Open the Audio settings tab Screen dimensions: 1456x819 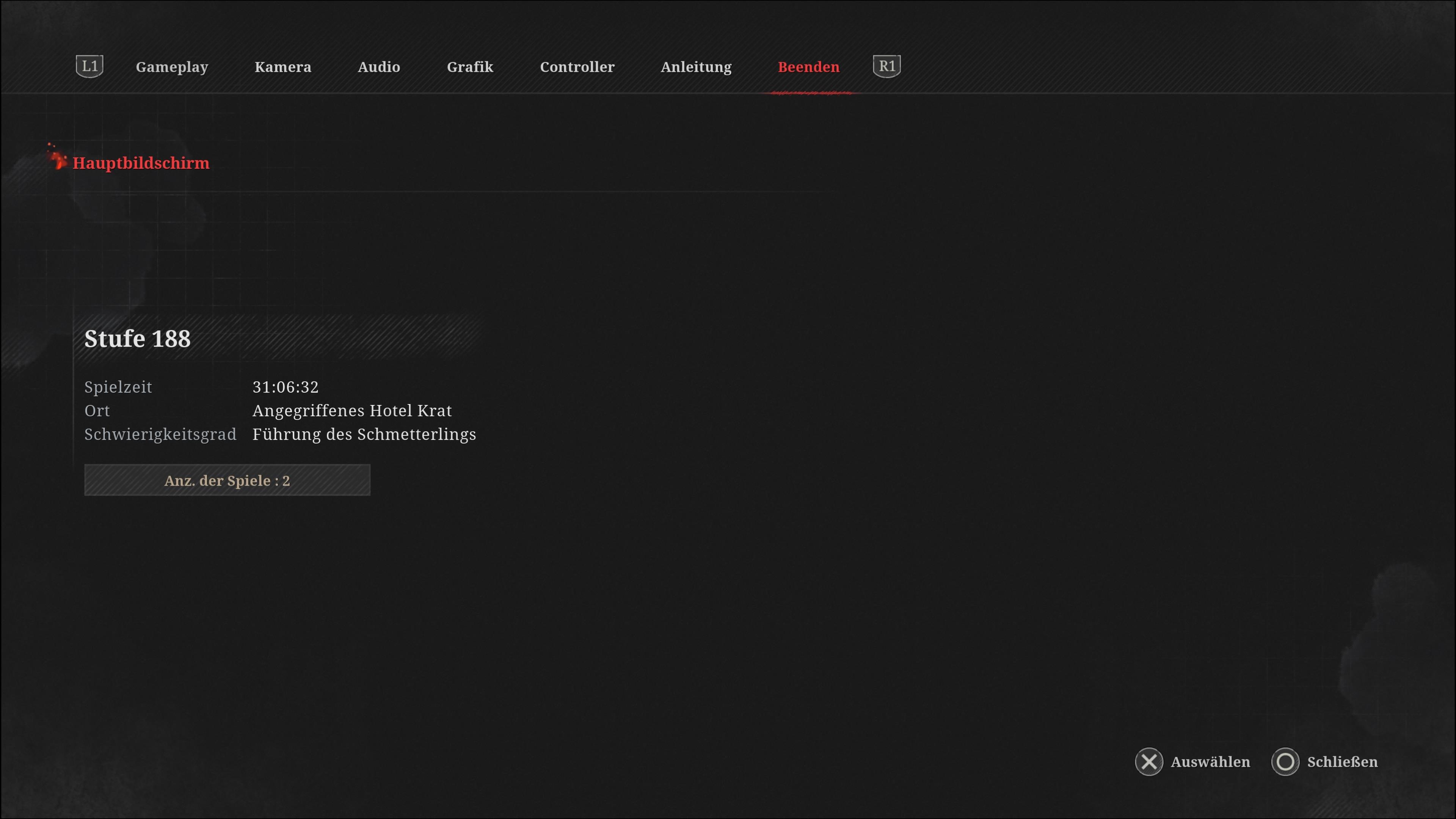click(x=379, y=67)
